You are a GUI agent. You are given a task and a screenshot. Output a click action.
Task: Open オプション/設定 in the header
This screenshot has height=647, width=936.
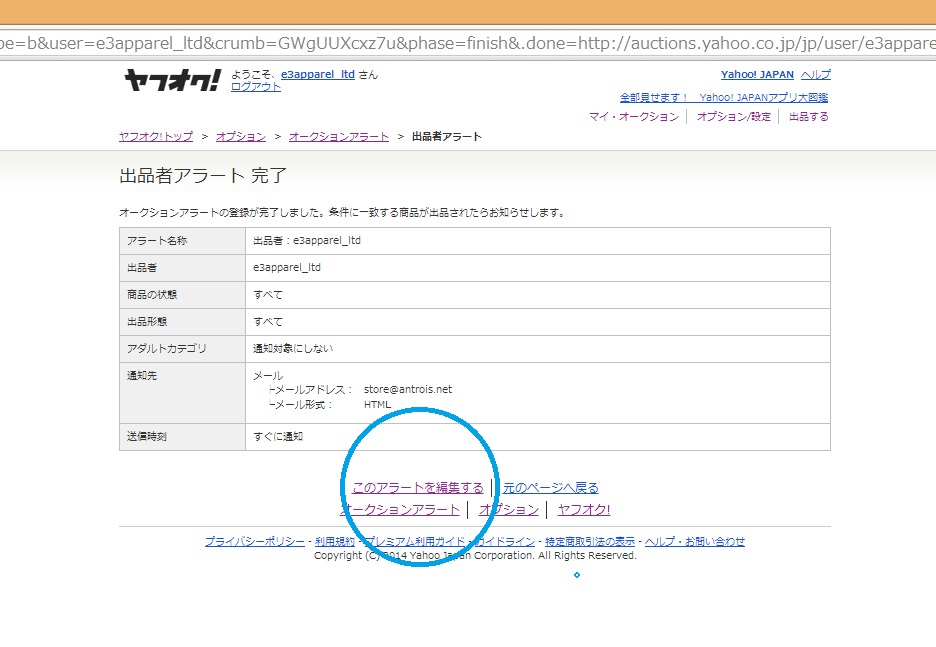734,116
